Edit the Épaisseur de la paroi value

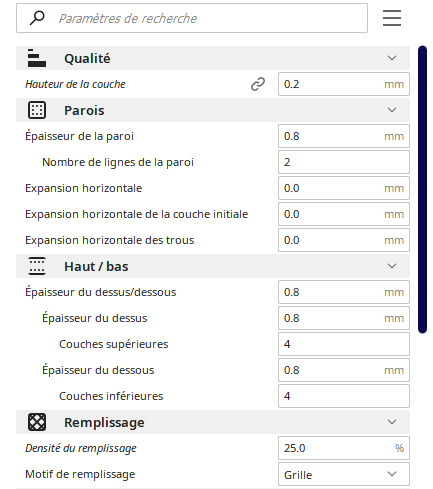click(344, 136)
